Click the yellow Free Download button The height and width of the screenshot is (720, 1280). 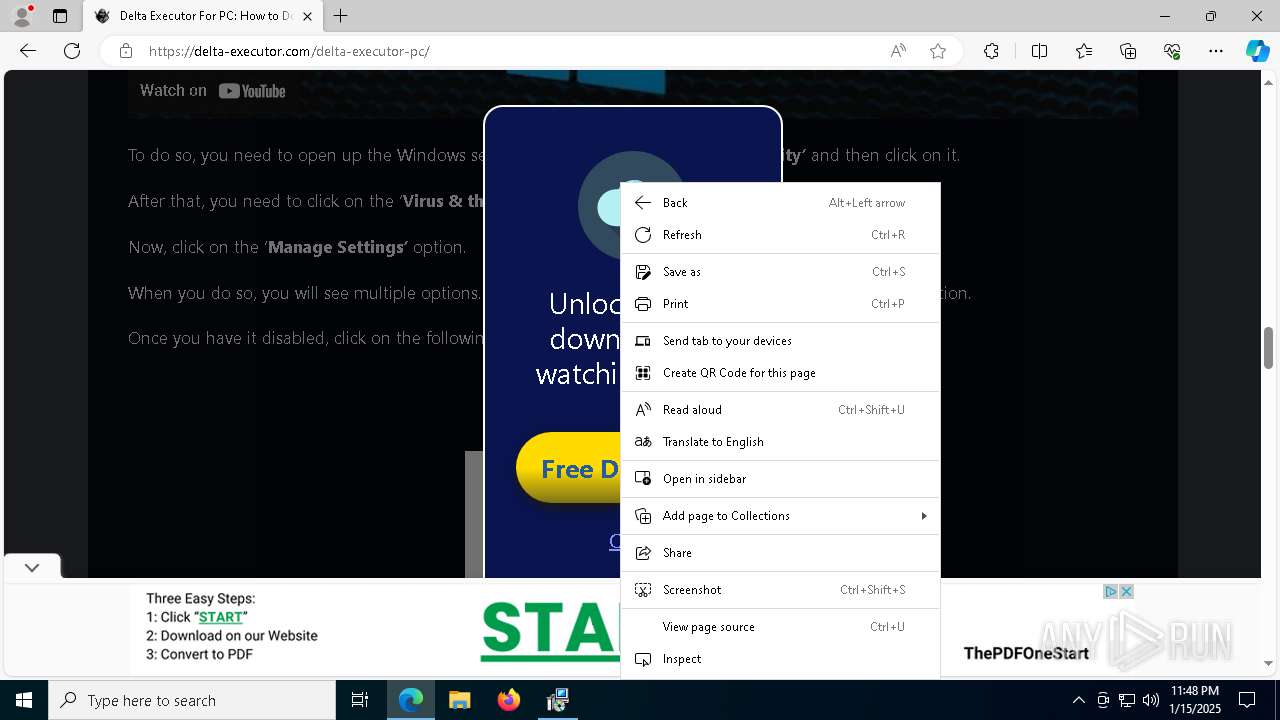pyautogui.click(x=569, y=468)
